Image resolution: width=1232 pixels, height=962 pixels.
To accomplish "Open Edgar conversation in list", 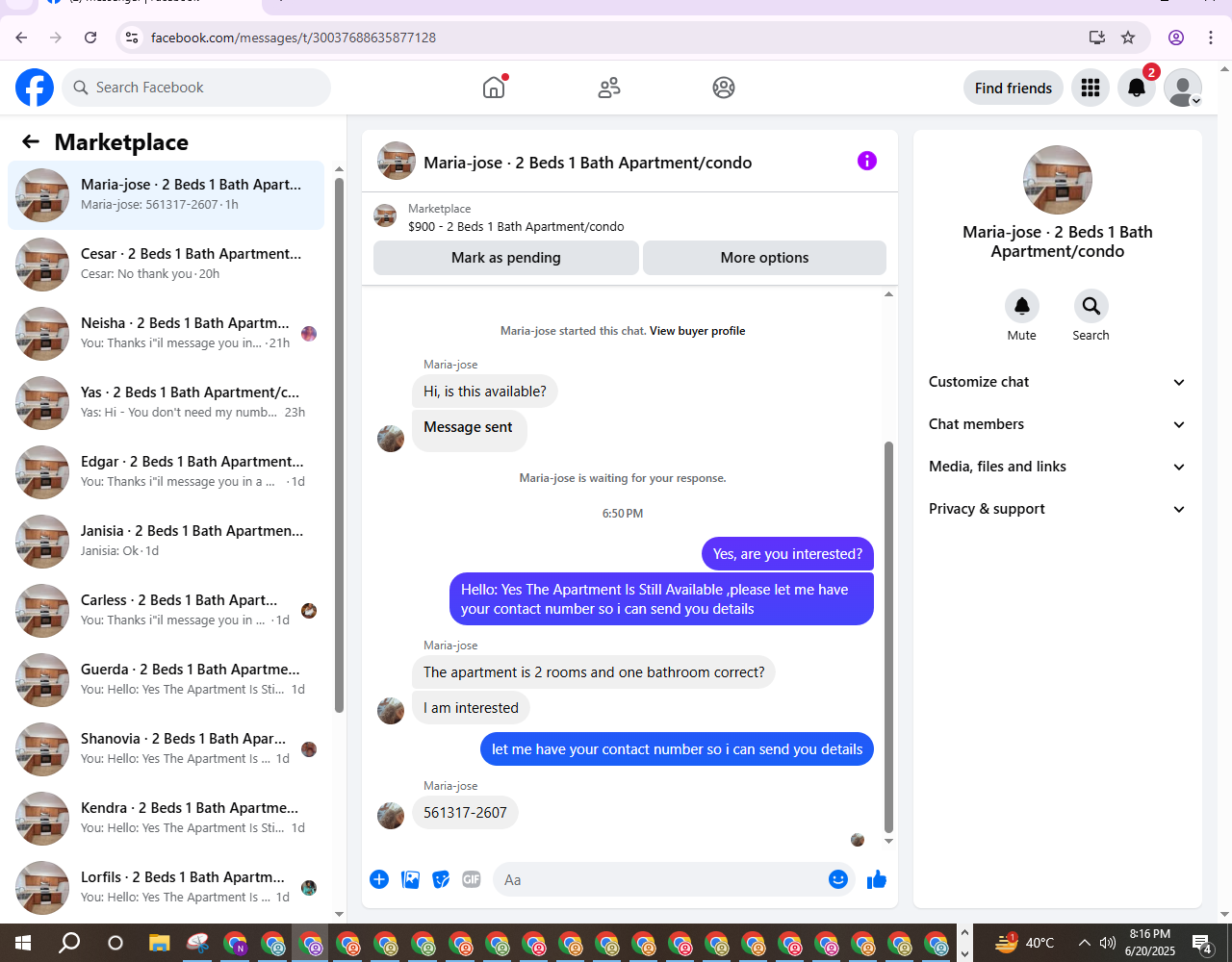I will pos(166,472).
